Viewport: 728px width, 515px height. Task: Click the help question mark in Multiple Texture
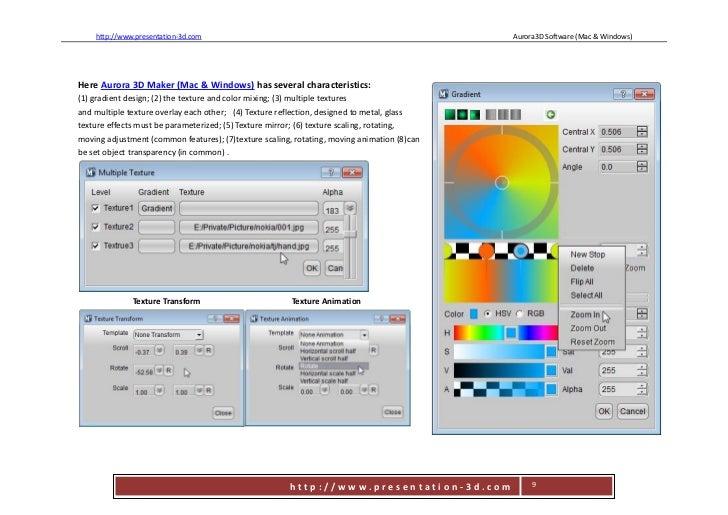[331, 172]
